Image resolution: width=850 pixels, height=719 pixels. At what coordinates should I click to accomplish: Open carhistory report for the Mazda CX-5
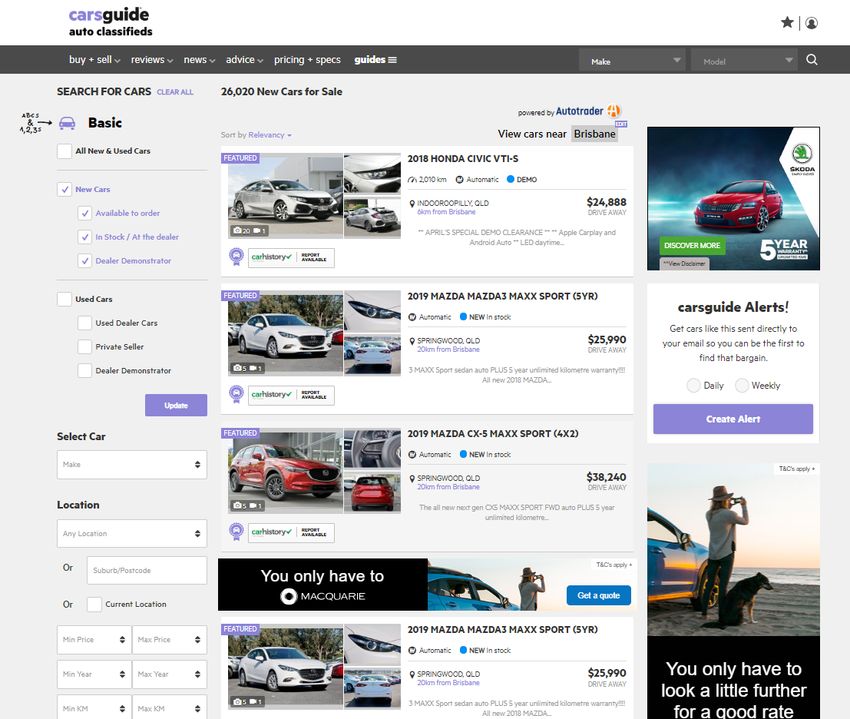point(291,532)
